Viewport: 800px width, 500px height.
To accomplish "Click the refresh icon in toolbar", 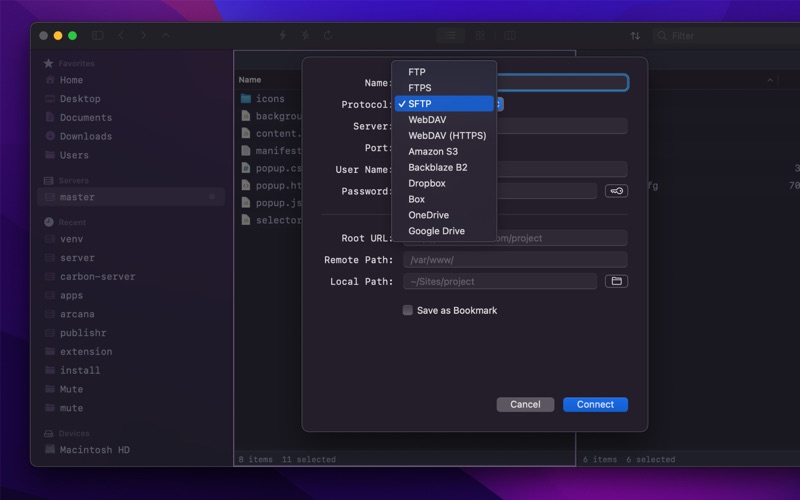I will click(x=328, y=35).
